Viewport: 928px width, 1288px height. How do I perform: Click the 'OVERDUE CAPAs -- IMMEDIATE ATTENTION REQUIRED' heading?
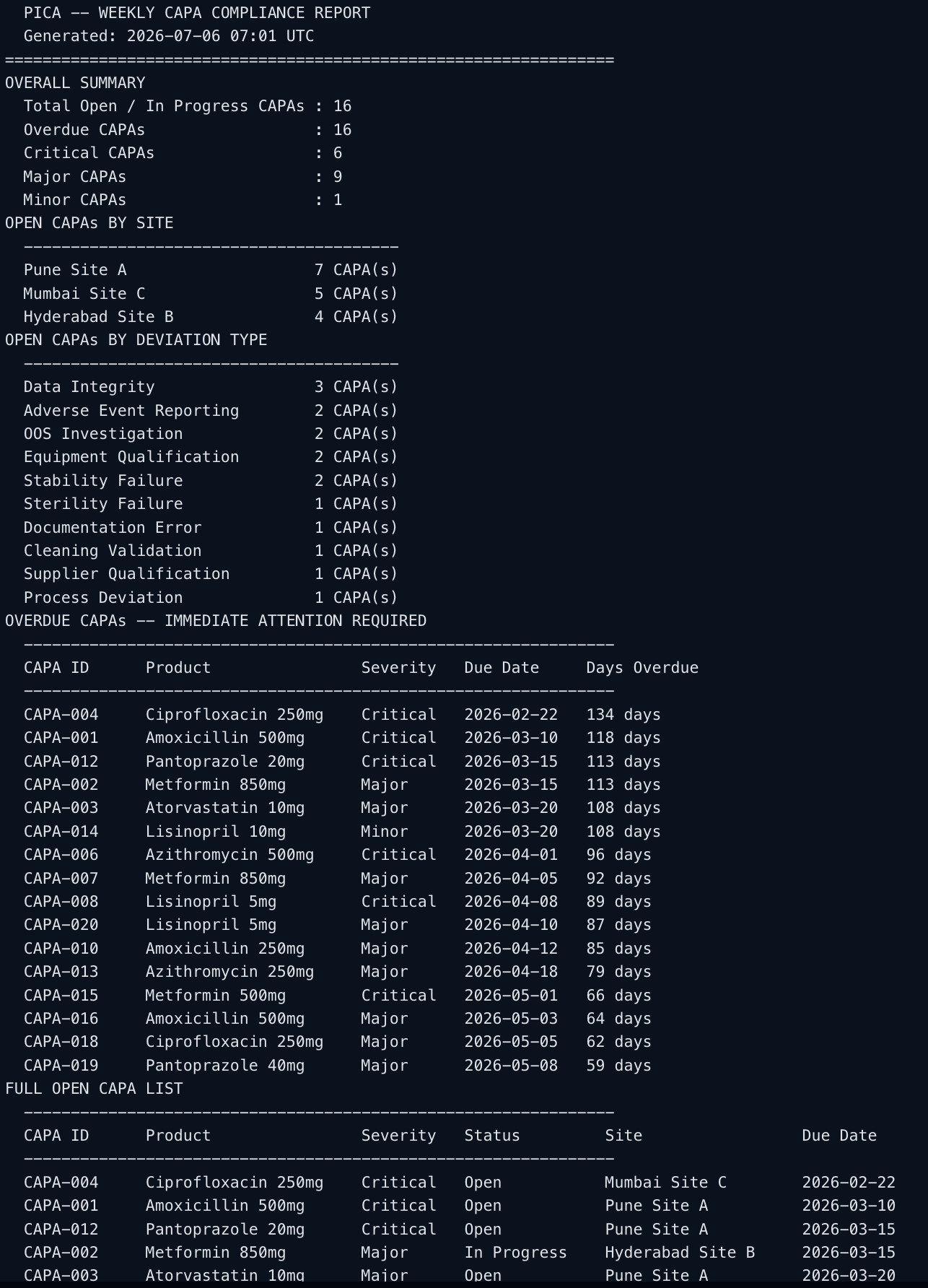coord(216,621)
